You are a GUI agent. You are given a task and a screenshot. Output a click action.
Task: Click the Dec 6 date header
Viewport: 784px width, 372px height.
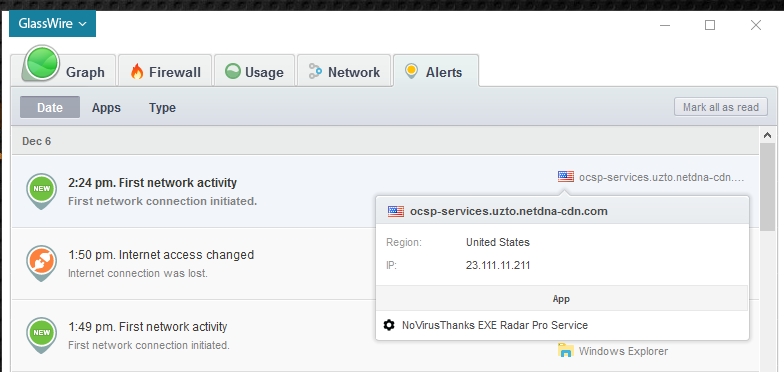36,141
